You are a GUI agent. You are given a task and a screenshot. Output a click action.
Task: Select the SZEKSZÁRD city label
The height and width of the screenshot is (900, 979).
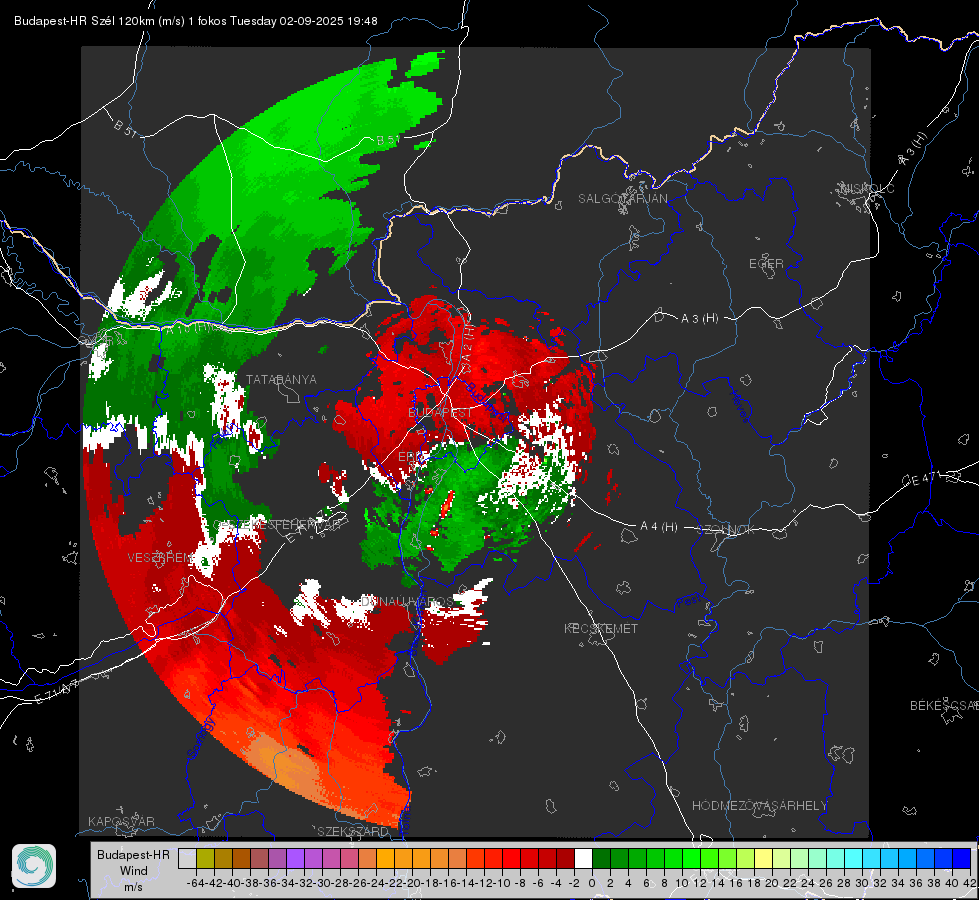[x=353, y=831]
